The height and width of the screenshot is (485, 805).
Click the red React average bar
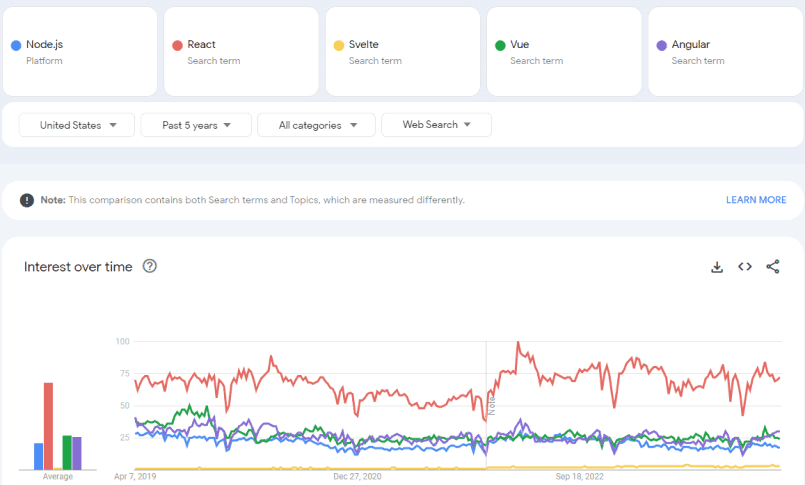tap(48, 426)
